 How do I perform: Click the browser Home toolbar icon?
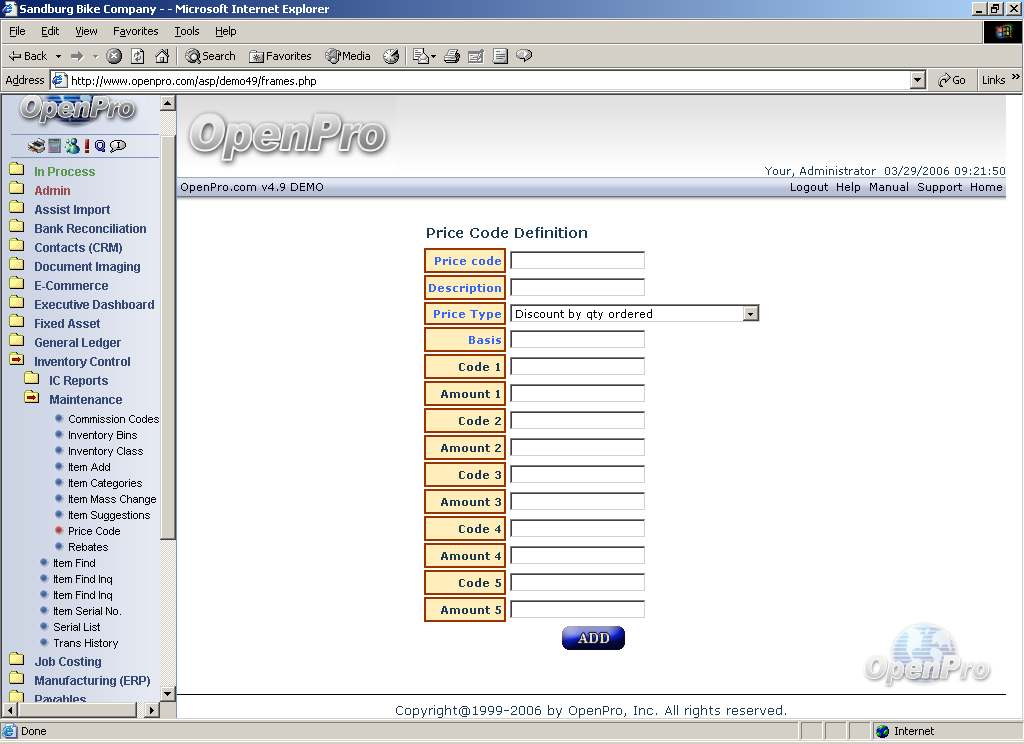[x=162, y=56]
